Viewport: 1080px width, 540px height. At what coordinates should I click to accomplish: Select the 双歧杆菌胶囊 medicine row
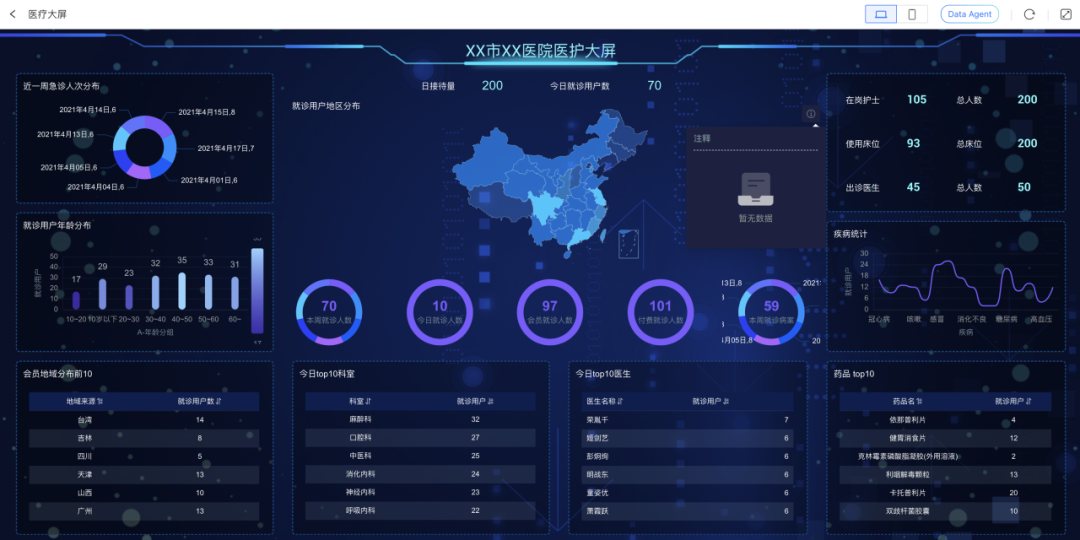pos(945,511)
